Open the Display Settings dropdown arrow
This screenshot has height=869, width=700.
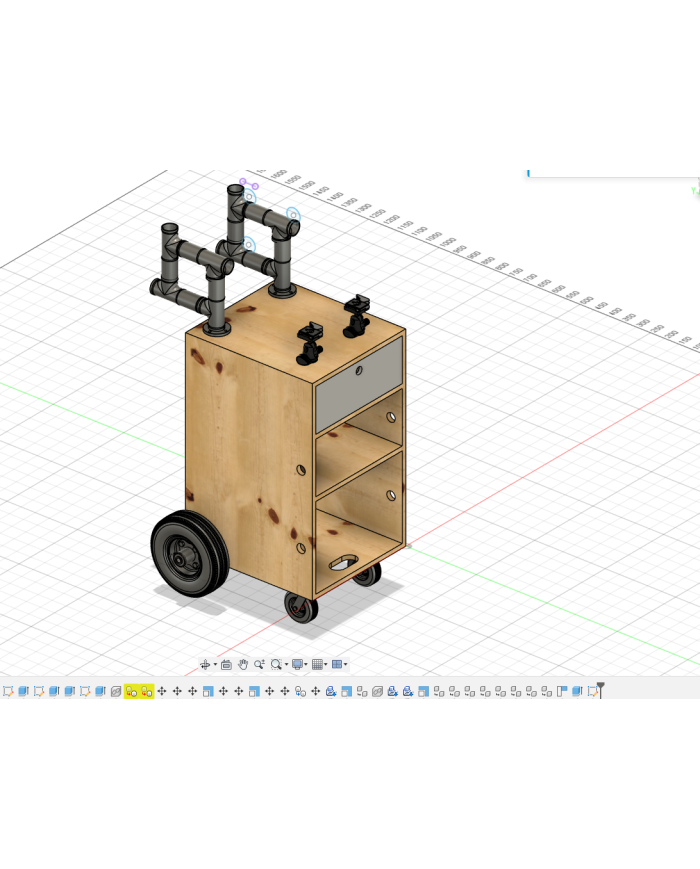306,665
